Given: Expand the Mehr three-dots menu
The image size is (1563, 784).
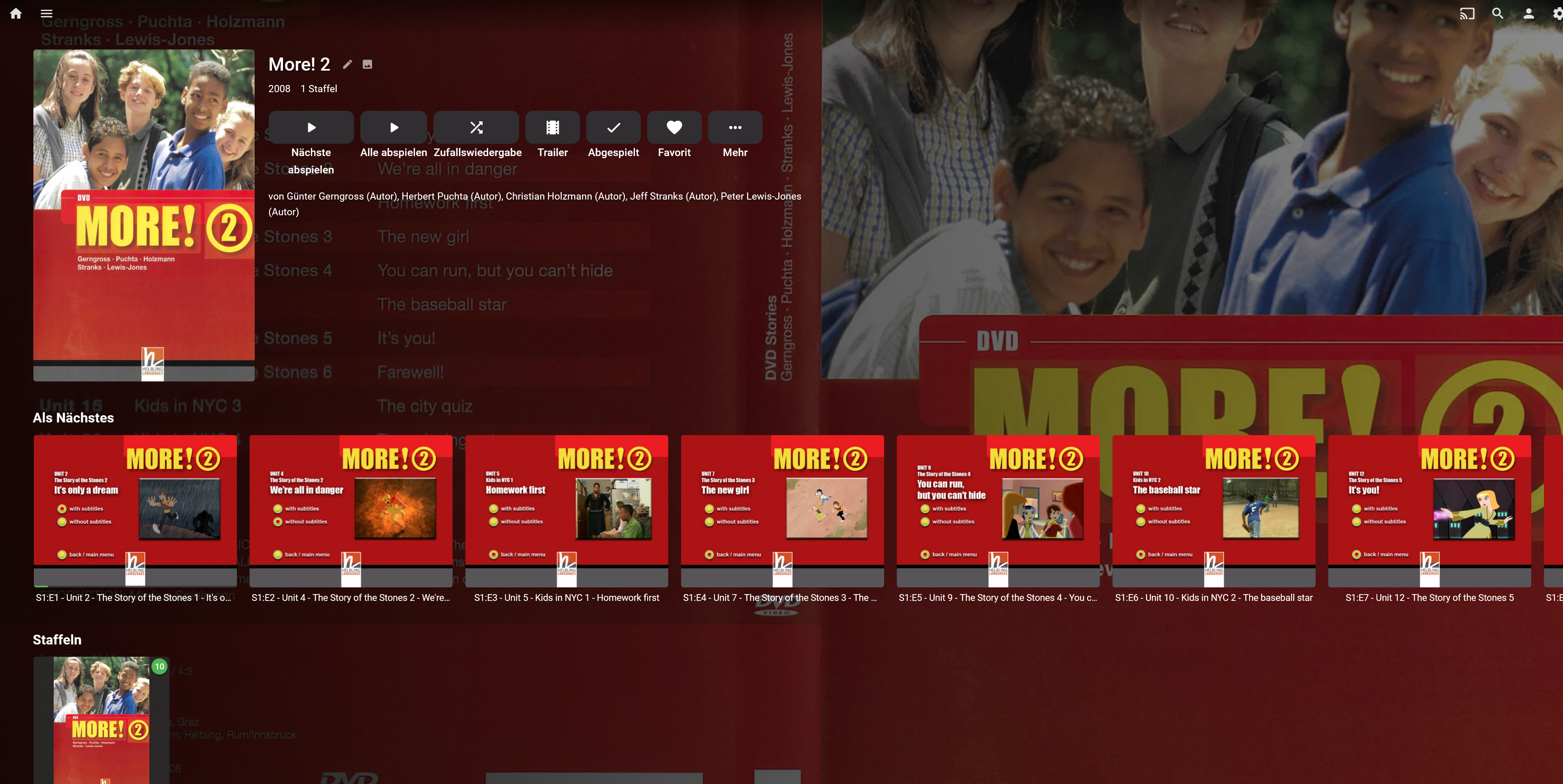Looking at the screenshot, I should [735, 127].
